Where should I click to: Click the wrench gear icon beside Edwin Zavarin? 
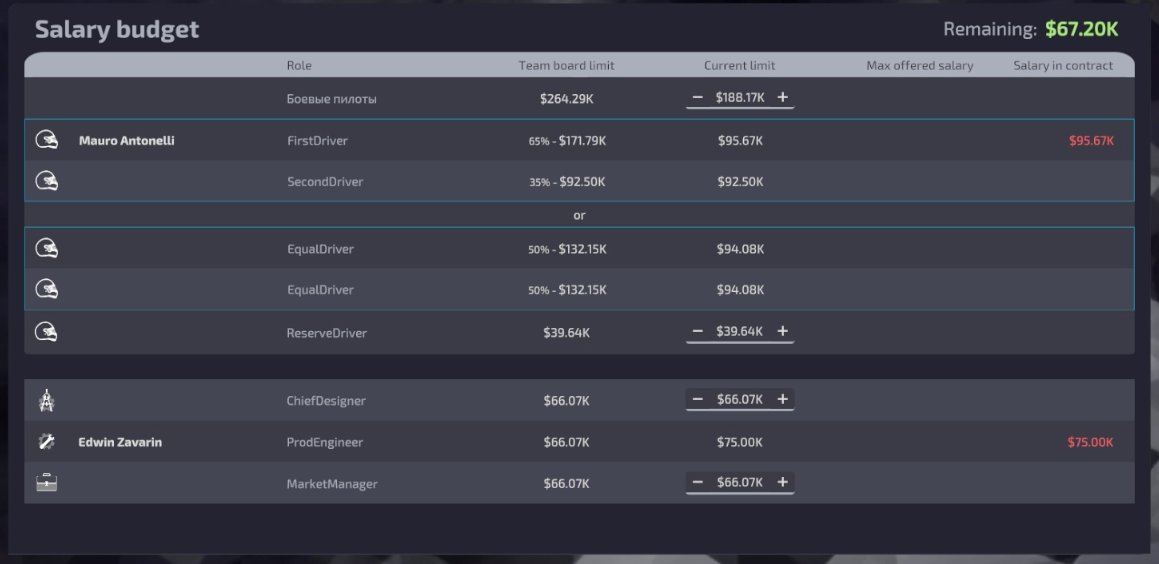(x=47, y=442)
